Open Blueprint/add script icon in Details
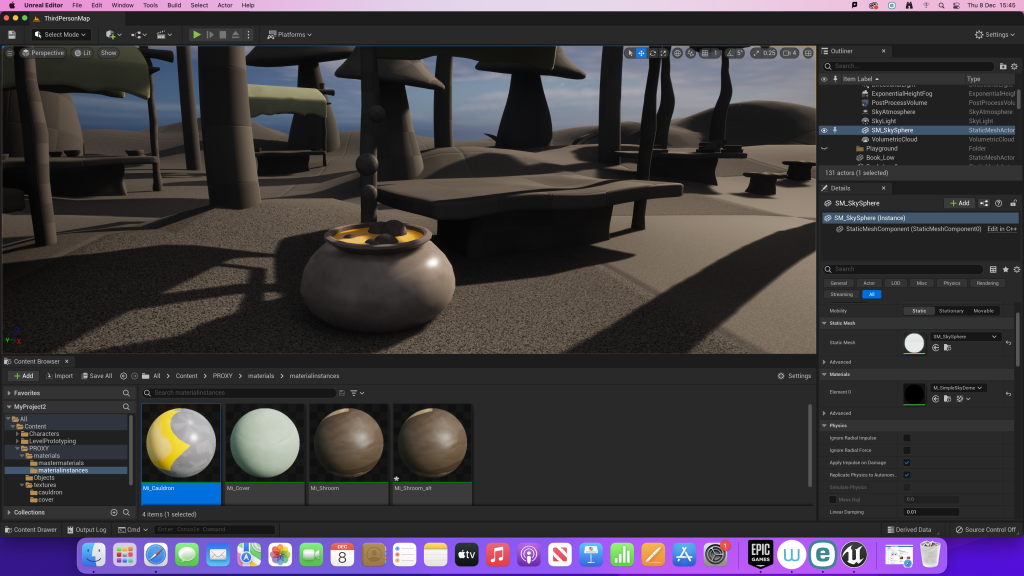 (x=984, y=203)
